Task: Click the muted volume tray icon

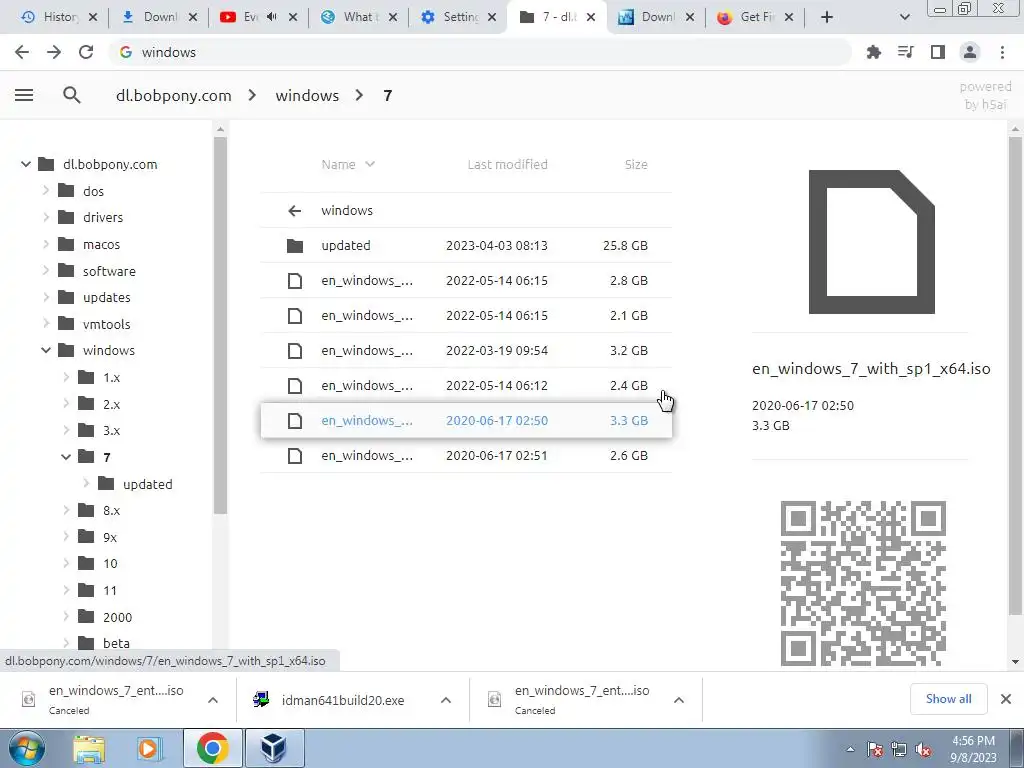Action: [x=923, y=750]
